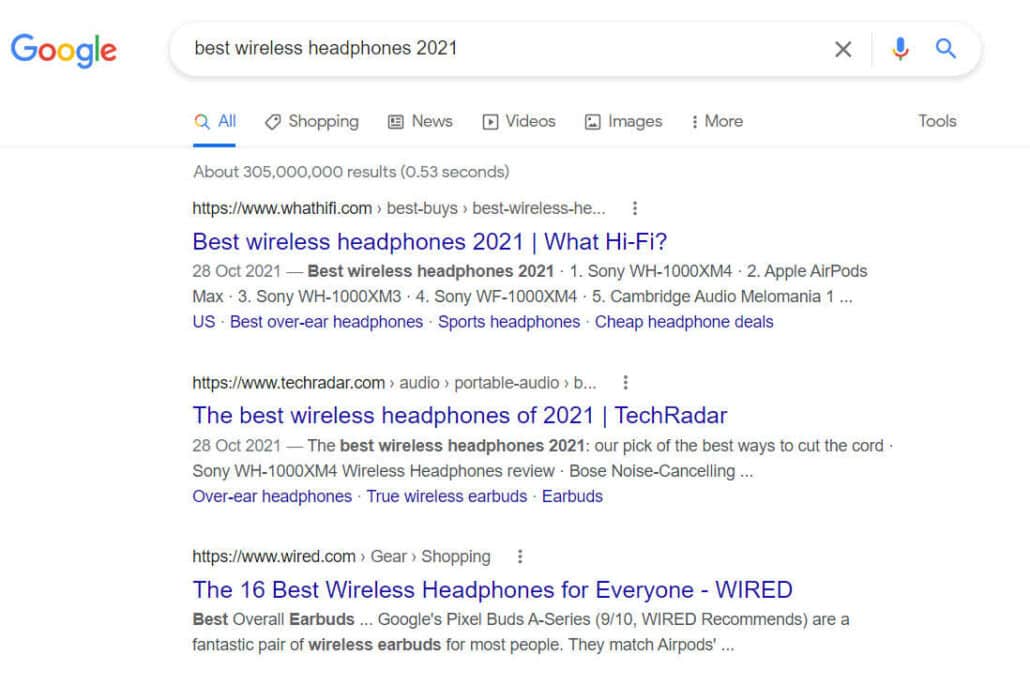1030x686 pixels.
Task: Clear the search box with X icon
Action: coord(843,49)
